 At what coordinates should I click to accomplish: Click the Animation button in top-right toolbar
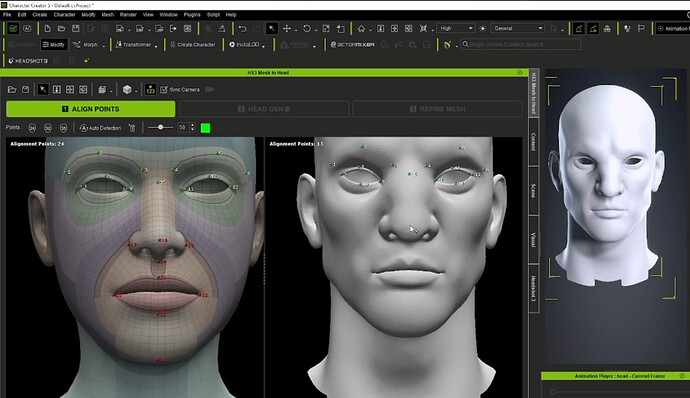[x=672, y=28]
